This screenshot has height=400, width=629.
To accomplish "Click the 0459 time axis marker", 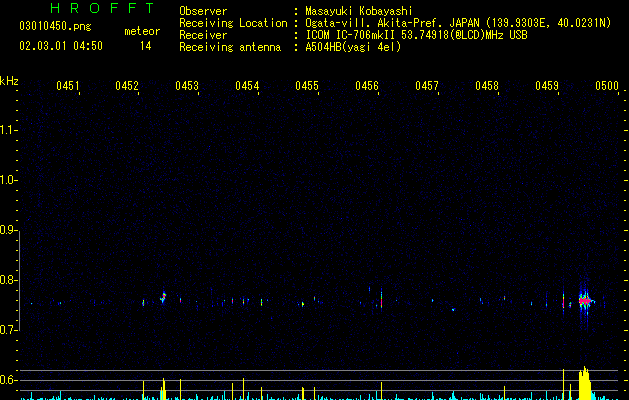I will (x=547, y=86).
